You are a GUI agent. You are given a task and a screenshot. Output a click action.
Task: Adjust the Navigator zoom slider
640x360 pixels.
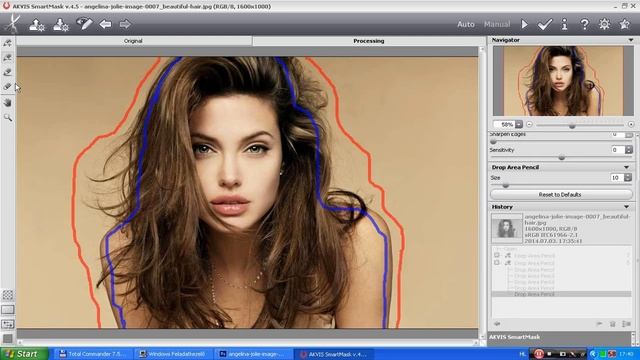[x=572, y=126]
